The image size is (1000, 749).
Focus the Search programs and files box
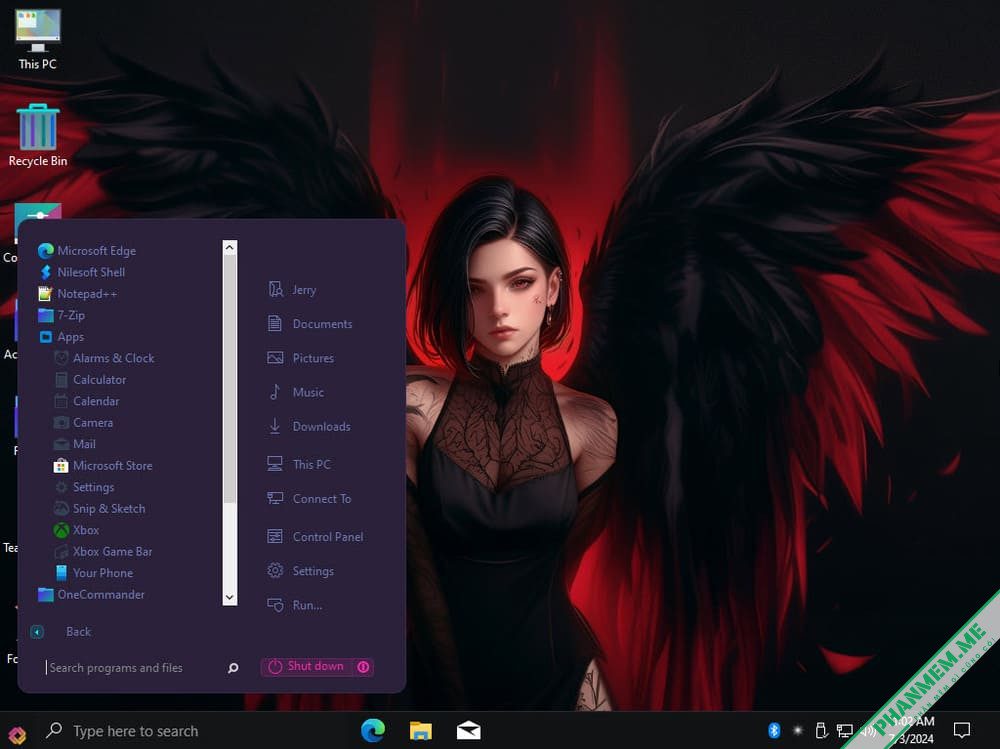coord(131,668)
